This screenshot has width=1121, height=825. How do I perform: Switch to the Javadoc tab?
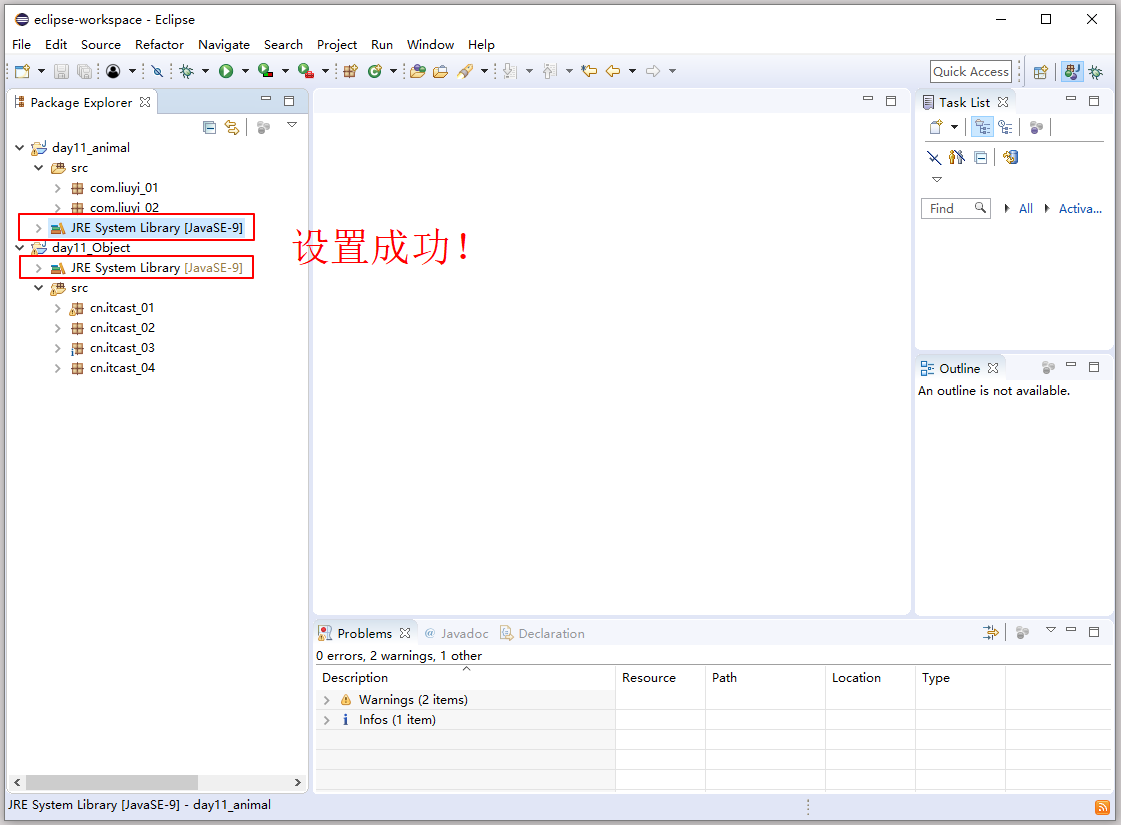click(456, 633)
